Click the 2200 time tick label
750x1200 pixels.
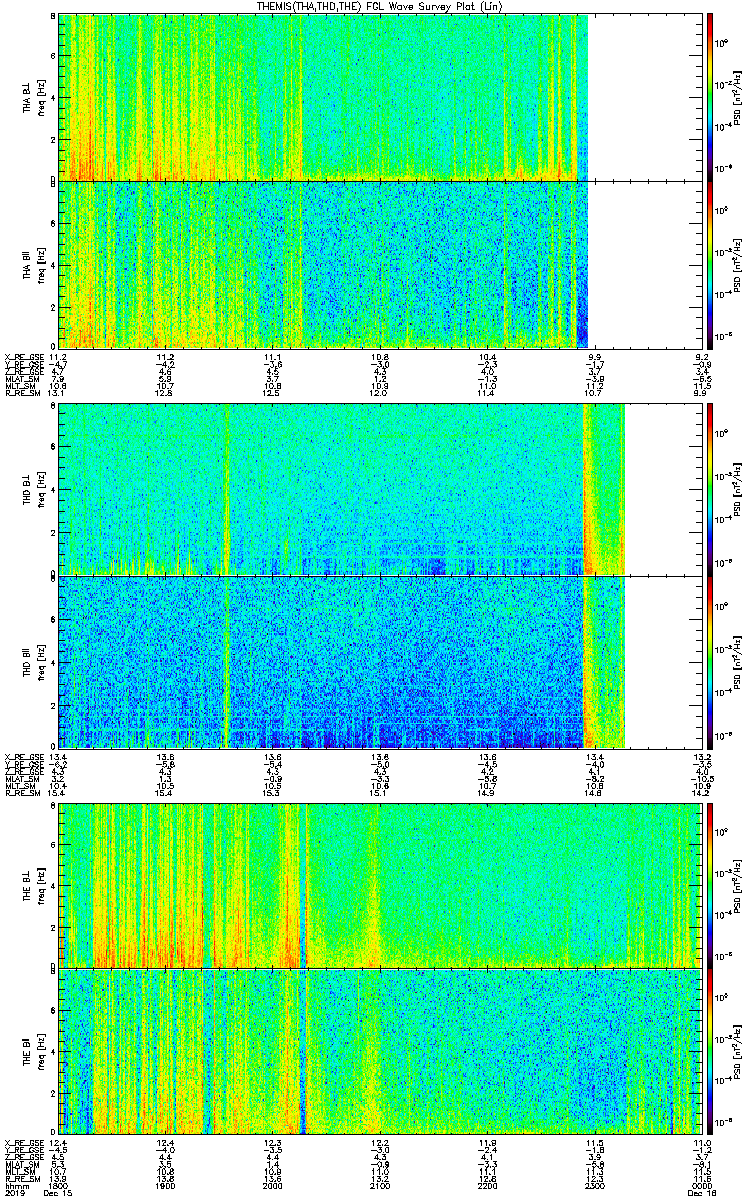click(486, 1184)
